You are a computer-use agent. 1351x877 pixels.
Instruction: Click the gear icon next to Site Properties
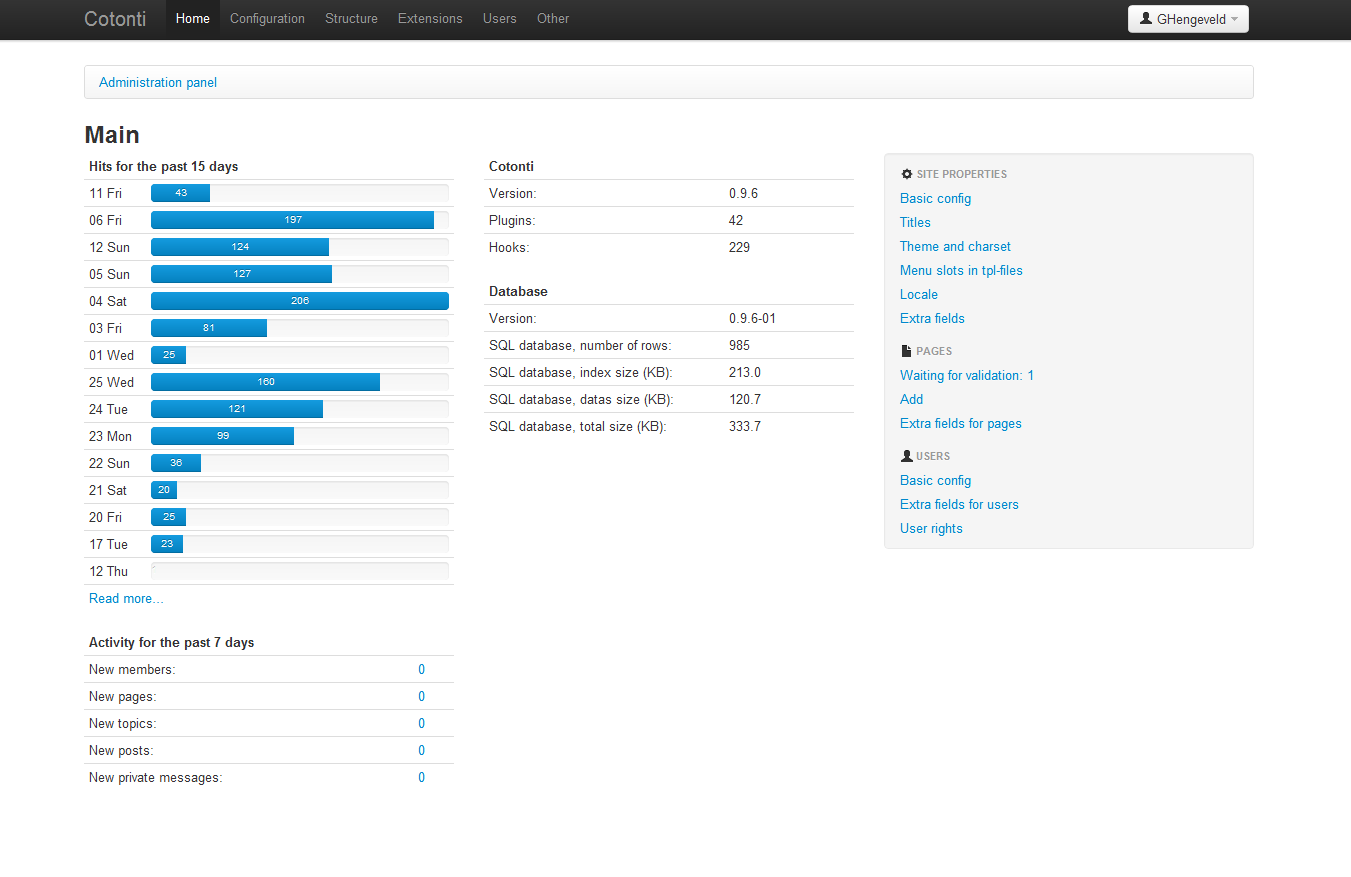coord(907,174)
